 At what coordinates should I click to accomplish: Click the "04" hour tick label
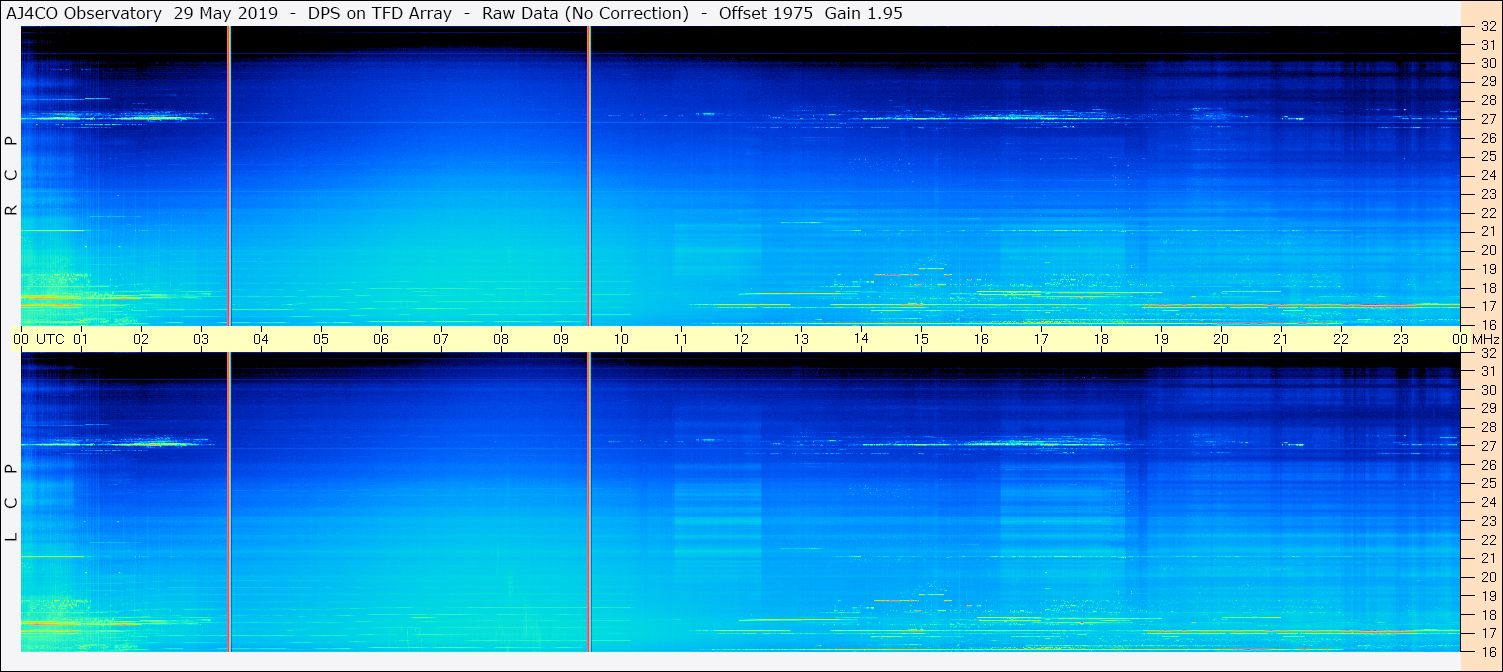261,339
